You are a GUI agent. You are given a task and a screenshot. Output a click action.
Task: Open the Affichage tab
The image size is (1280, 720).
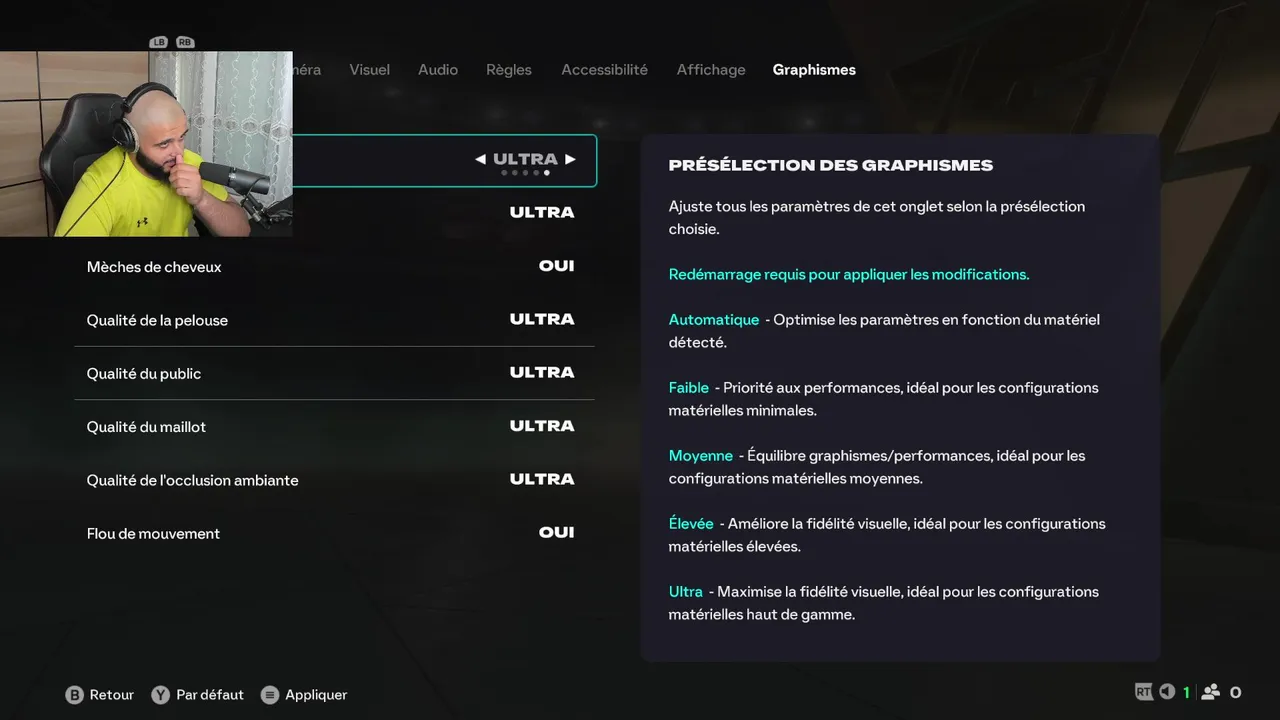[x=711, y=70]
